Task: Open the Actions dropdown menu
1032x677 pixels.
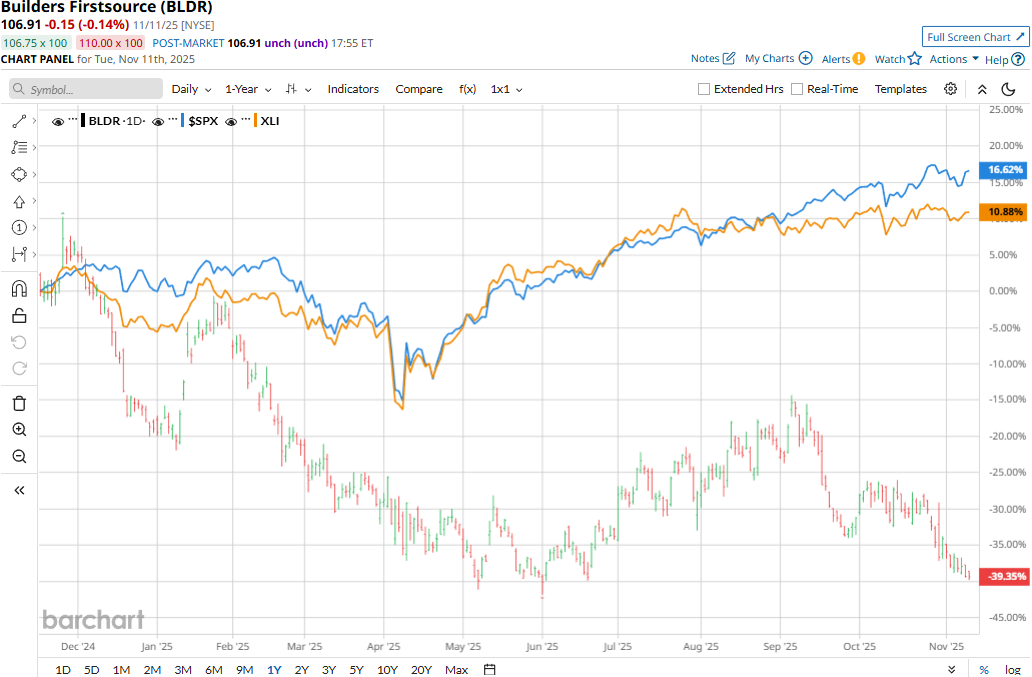Action: [x=954, y=59]
